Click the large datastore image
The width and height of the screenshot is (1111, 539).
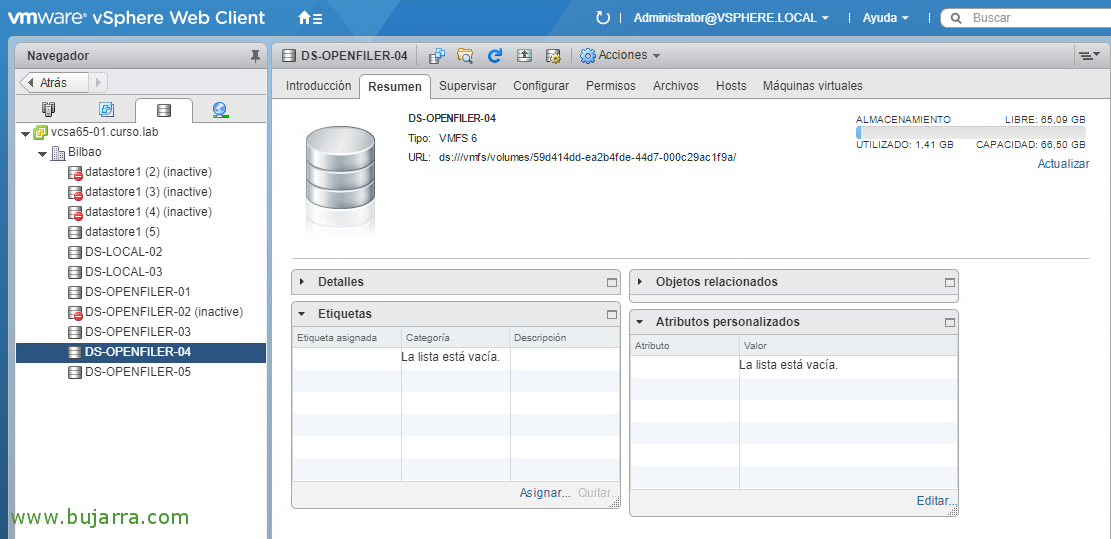tap(340, 169)
